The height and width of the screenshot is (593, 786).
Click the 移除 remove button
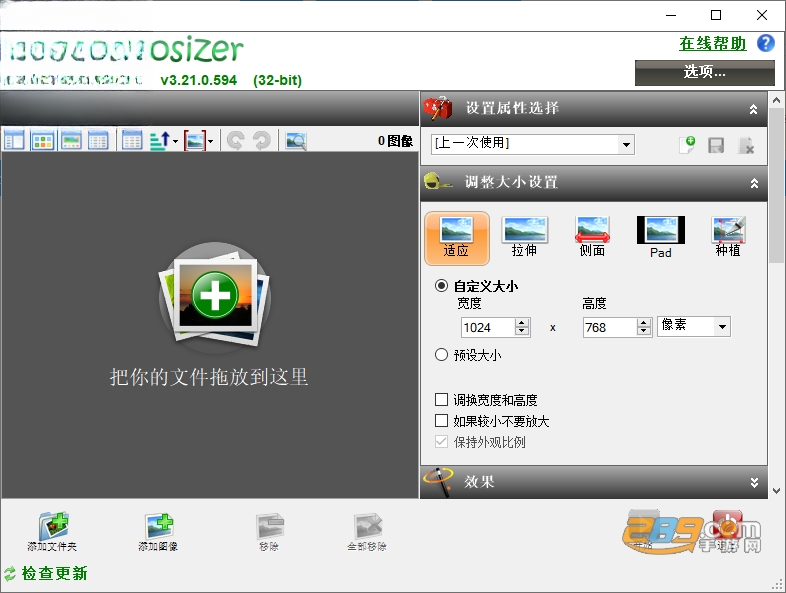pos(269,532)
